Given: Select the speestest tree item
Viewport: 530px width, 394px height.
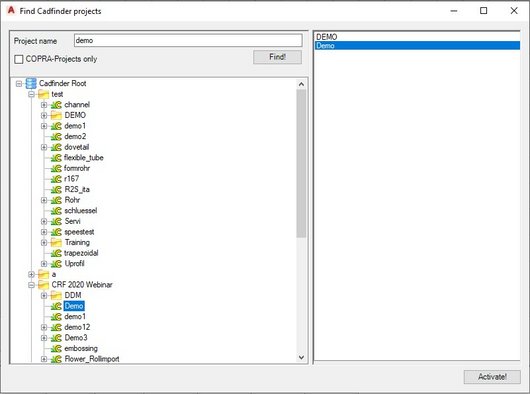Looking at the screenshot, I should pos(79,232).
